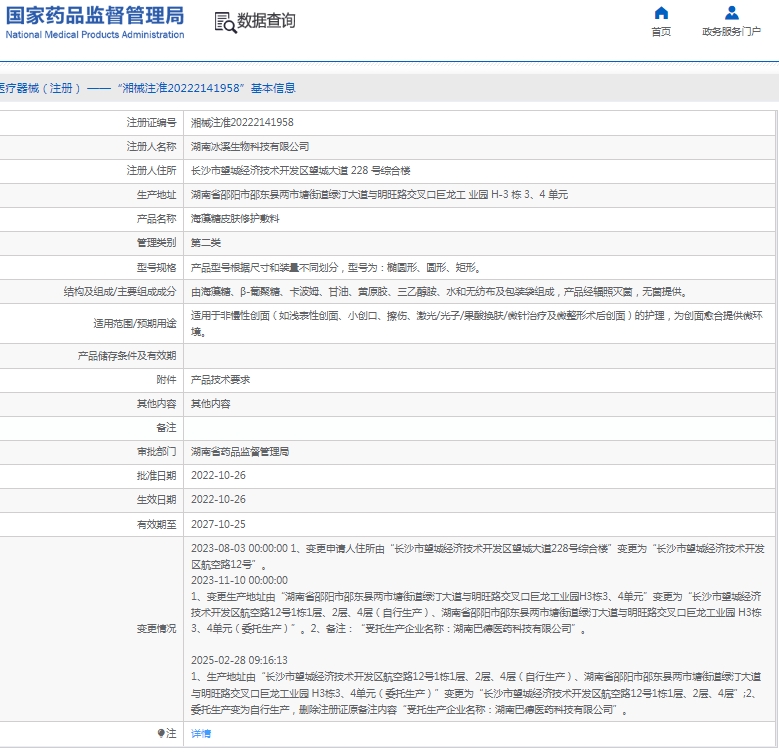This screenshot has width=779, height=753.
Task: Click the composition value starting 由海藻糖
Action: [x=439, y=292]
